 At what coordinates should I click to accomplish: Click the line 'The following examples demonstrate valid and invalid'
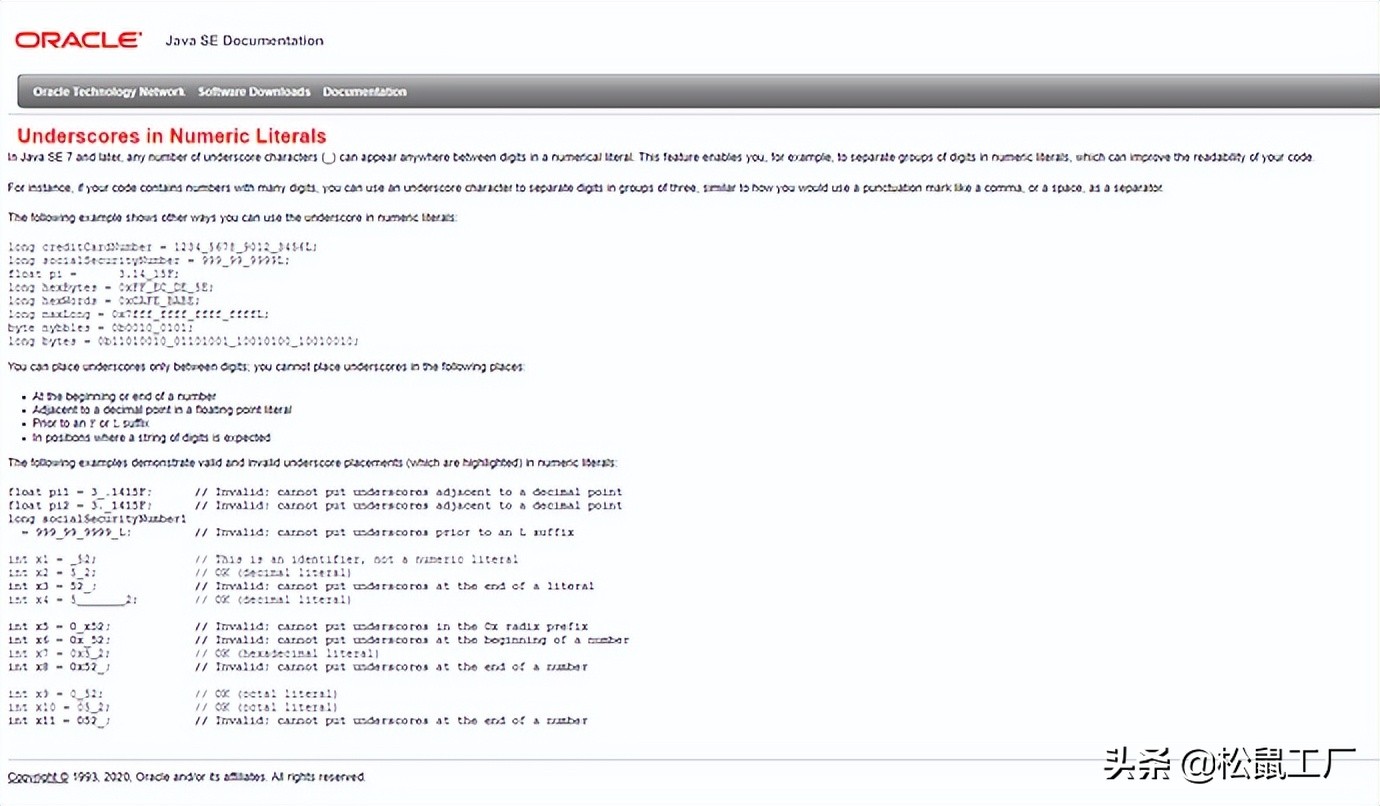tap(313, 463)
